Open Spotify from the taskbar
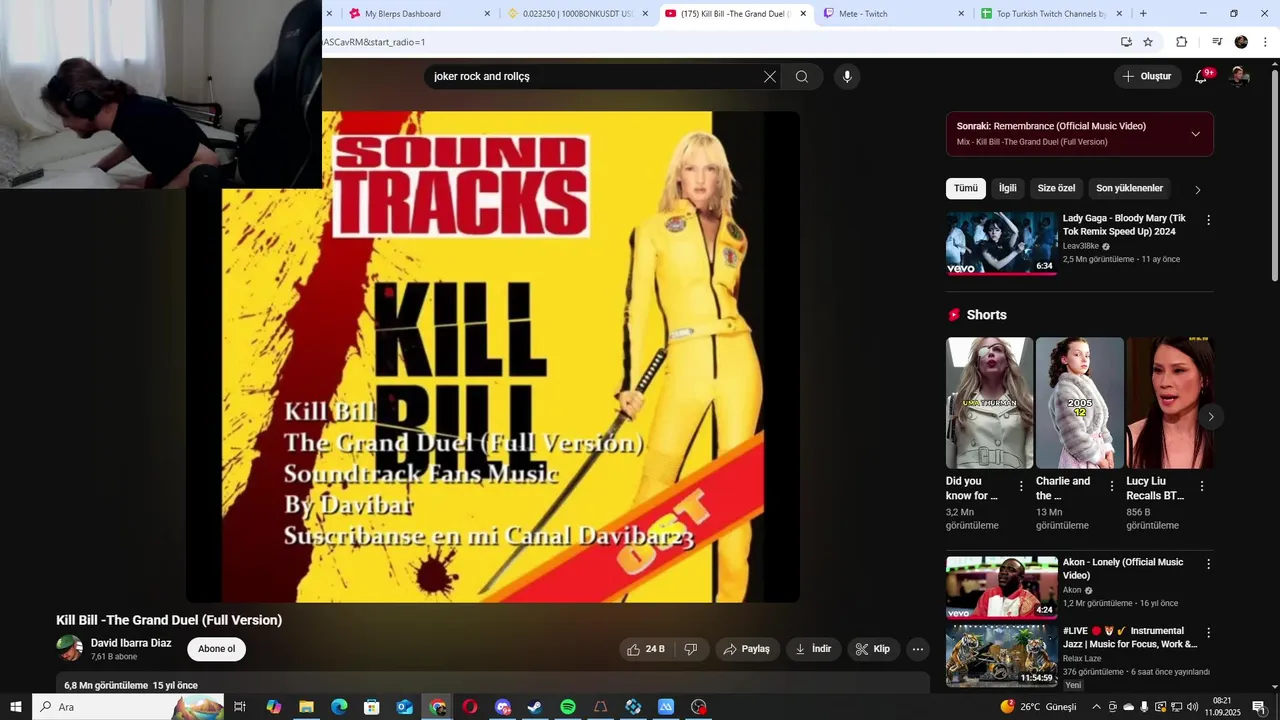Screen dimensions: 1280x720 (568, 707)
